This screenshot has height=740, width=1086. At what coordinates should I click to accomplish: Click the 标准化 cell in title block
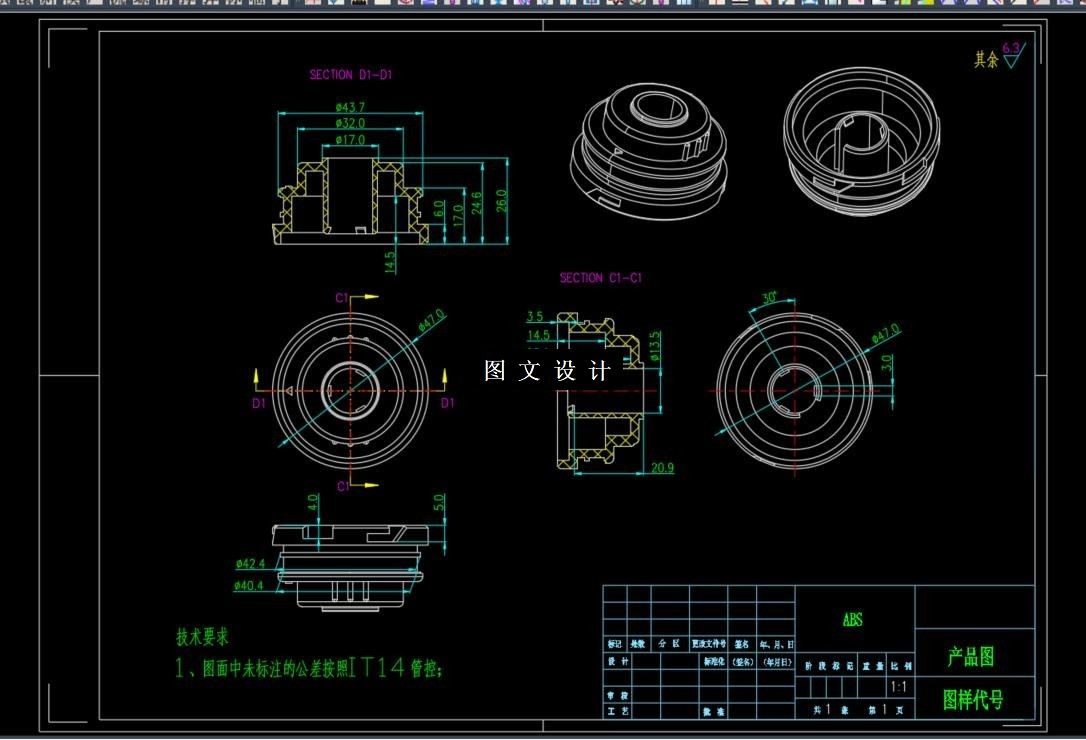pyautogui.click(x=714, y=662)
